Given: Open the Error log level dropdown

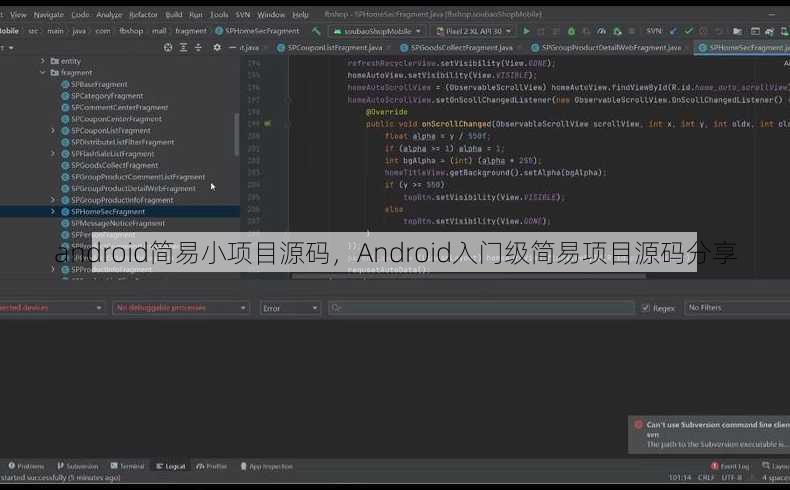Looking at the screenshot, I should (x=290, y=308).
